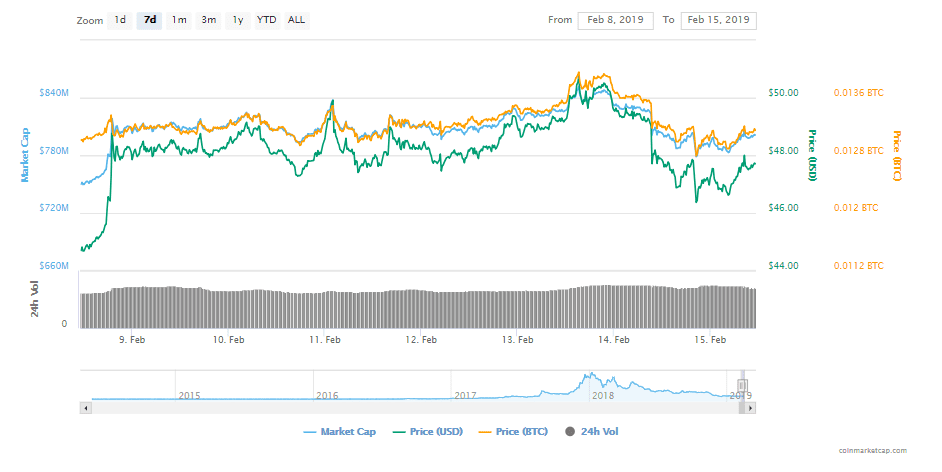Click the navigator scrollbar track
This screenshot has width=942, height=472.
point(400,408)
